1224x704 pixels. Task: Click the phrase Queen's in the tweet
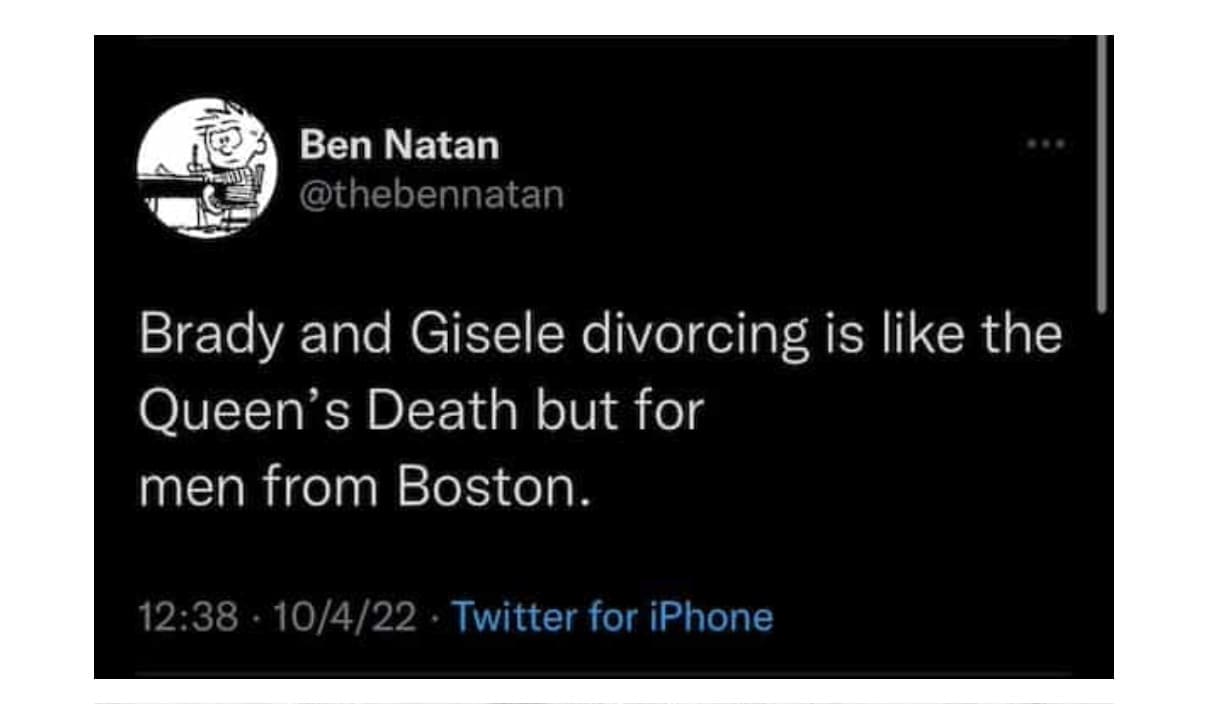[x=242, y=410]
